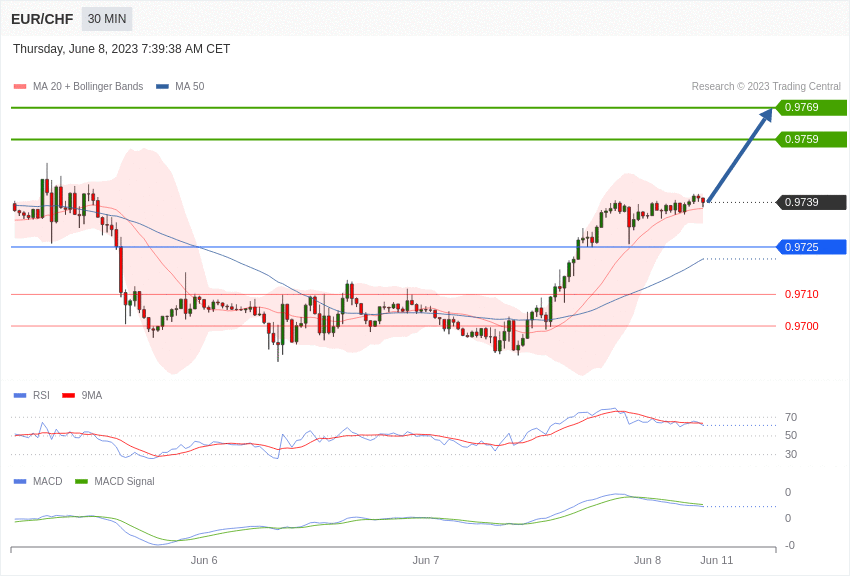Image resolution: width=850 pixels, height=576 pixels.
Task: Select the 30 MIN timeframe badge
Action: pyautogui.click(x=107, y=19)
